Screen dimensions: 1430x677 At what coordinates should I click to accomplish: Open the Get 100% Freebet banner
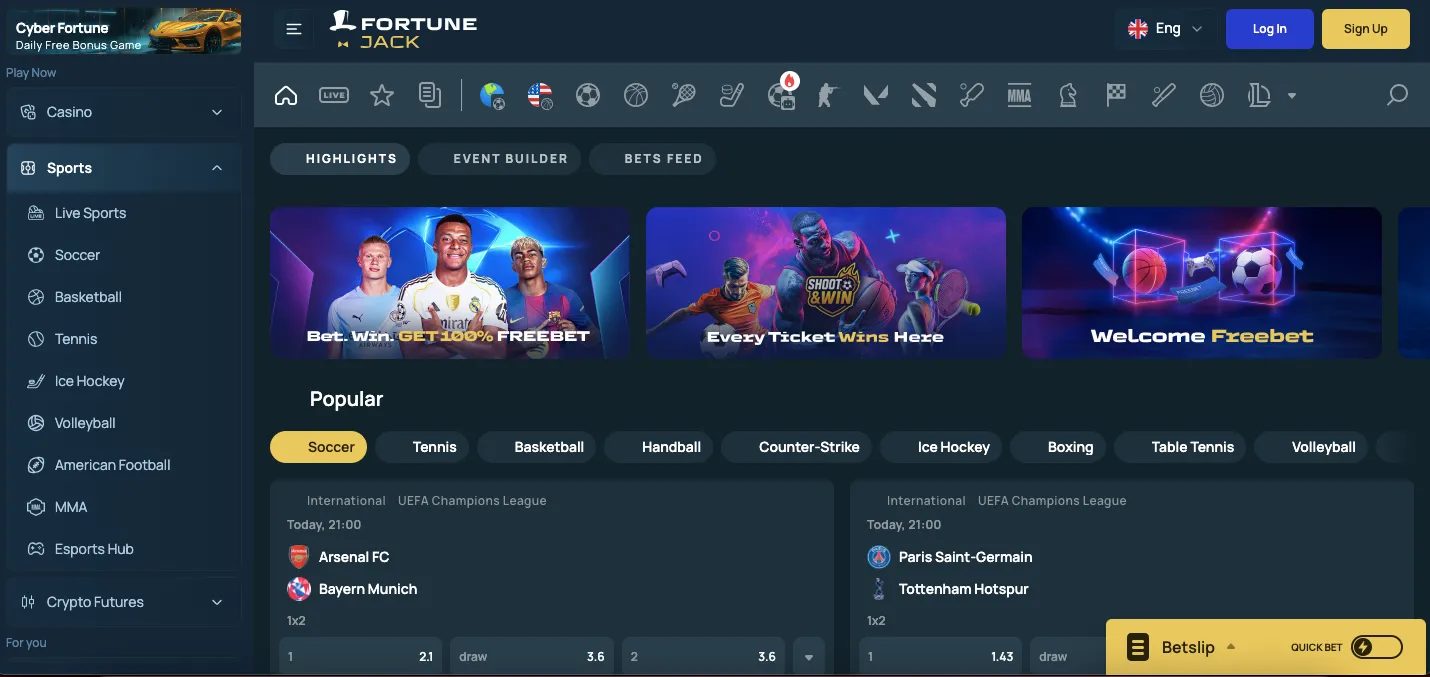[x=450, y=283]
